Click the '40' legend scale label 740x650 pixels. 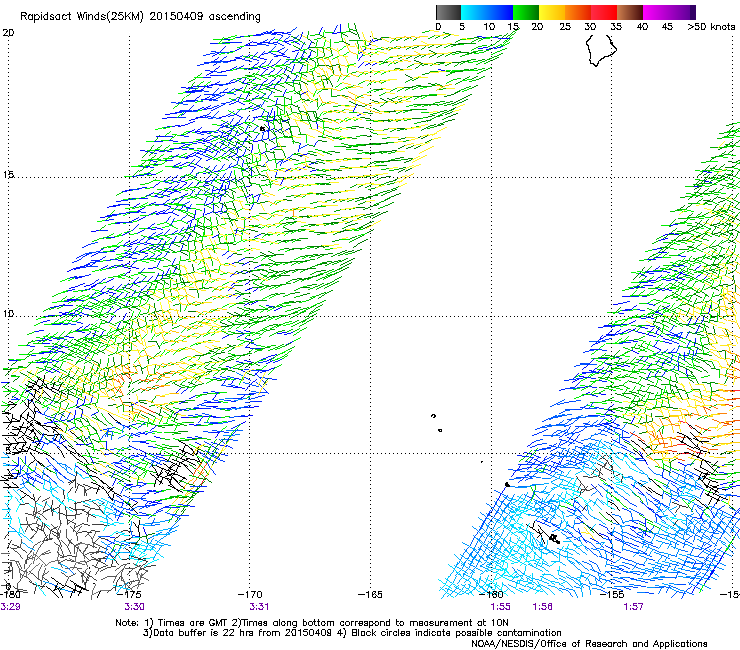(x=642, y=27)
